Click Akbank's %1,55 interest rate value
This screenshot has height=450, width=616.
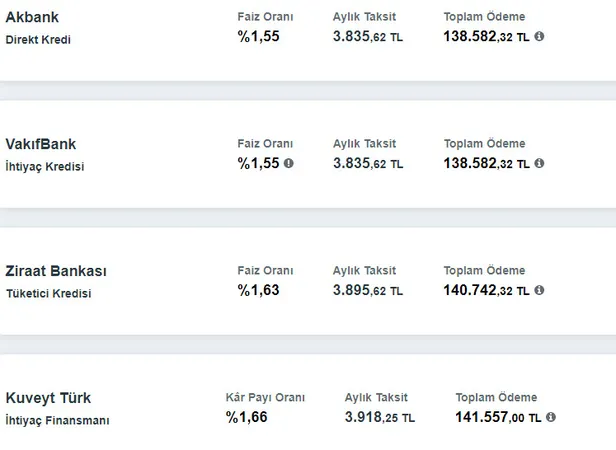tap(258, 36)
